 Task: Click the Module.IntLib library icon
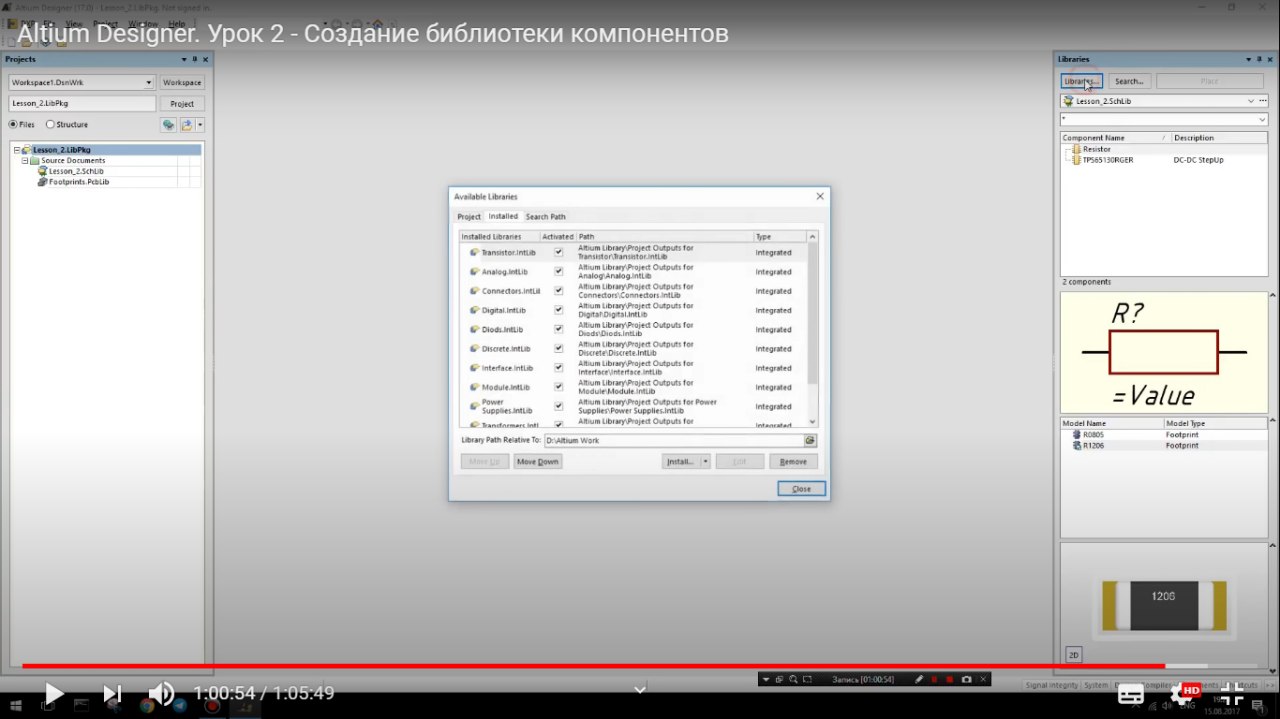pos(474,387)
